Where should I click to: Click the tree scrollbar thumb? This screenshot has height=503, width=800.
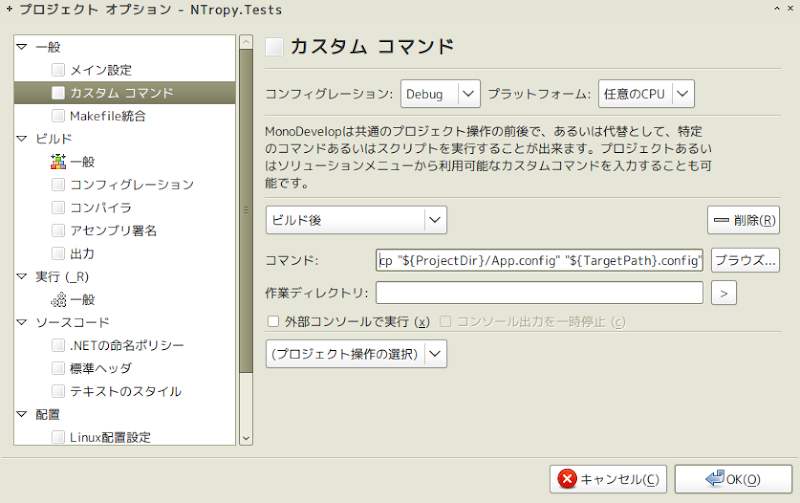coord(246,210)
